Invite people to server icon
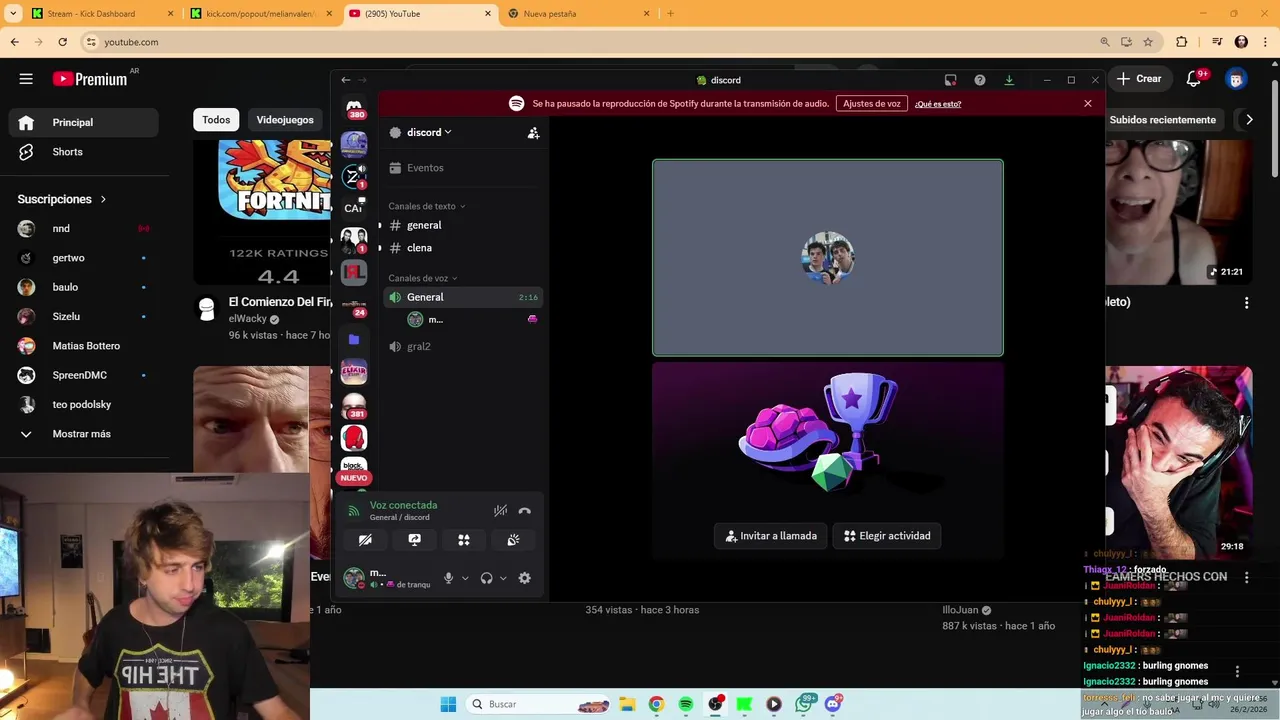The height and width of the screenshot is (720, 1280). (533, 133)
